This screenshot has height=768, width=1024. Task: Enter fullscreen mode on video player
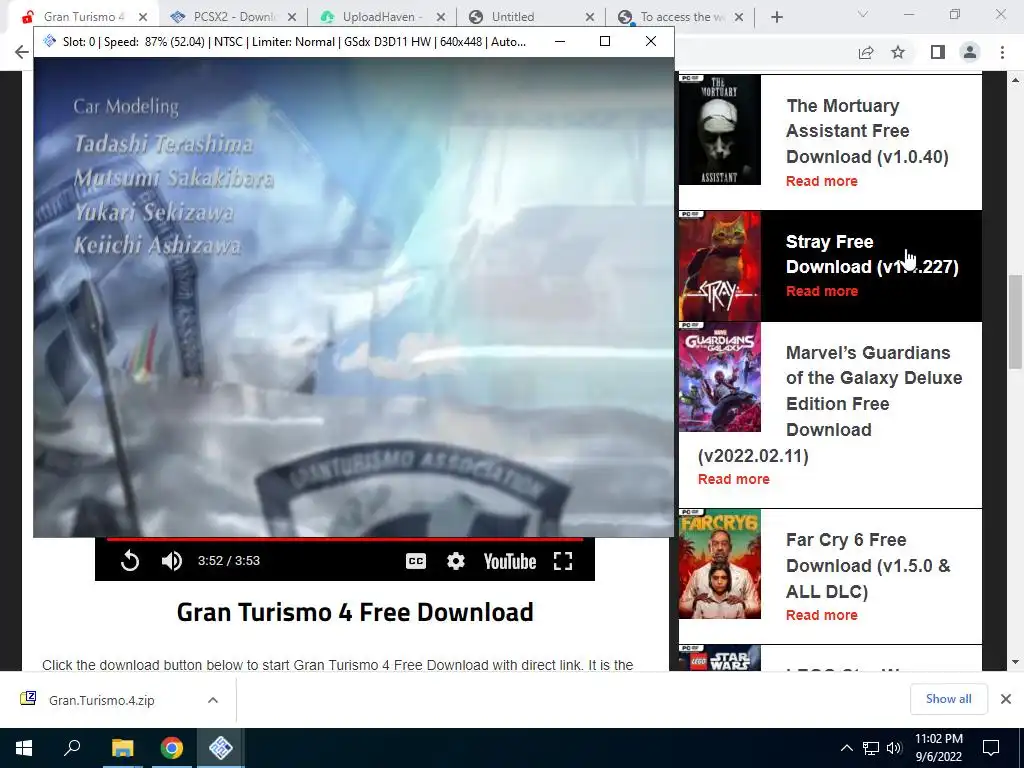563,561
